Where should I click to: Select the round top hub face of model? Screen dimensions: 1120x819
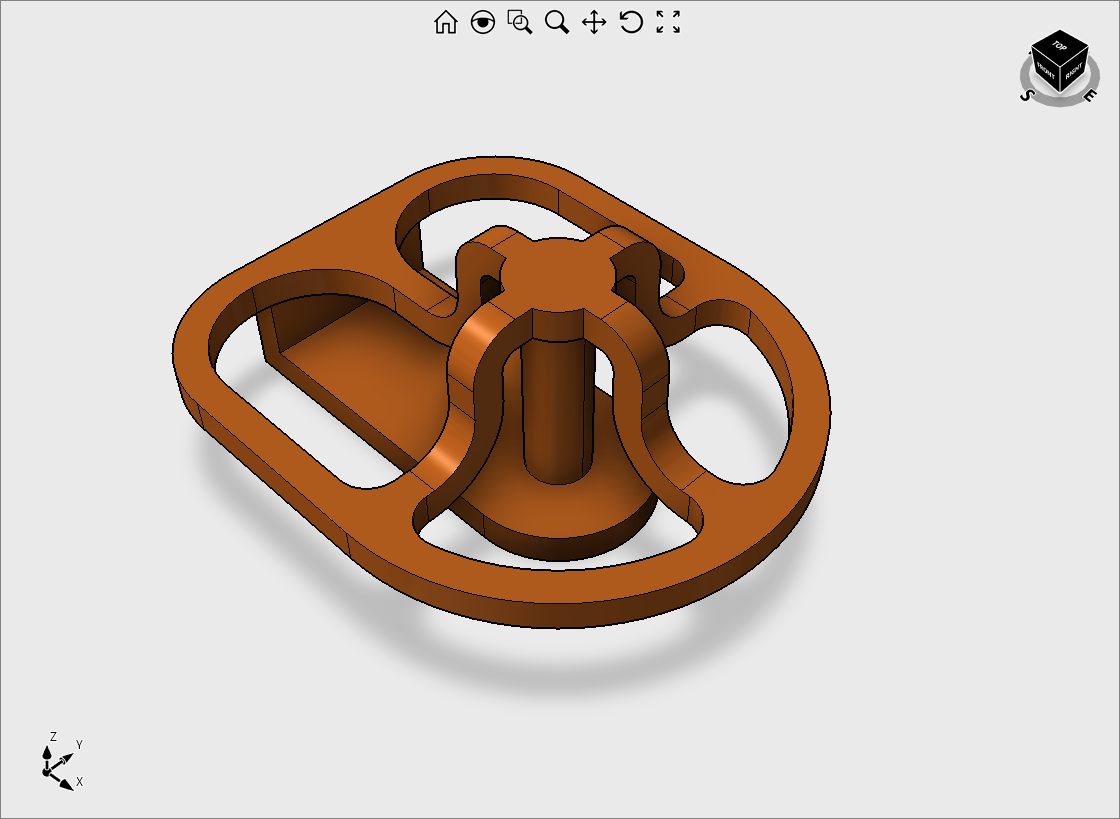coord(555,272)
